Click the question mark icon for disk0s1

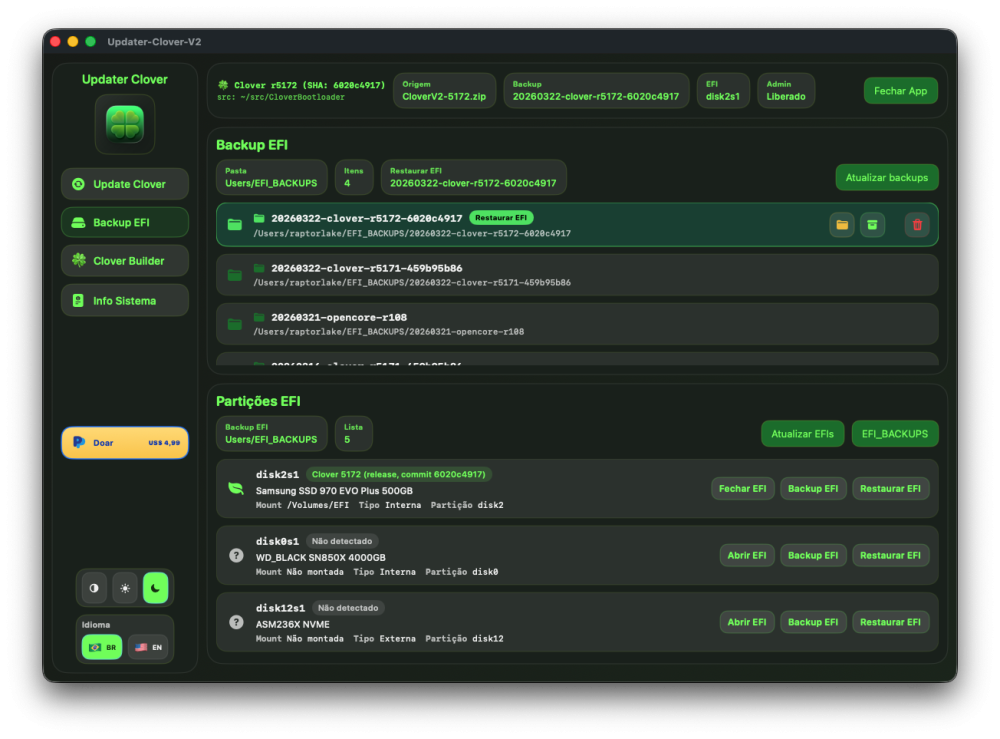coord(236,555)
